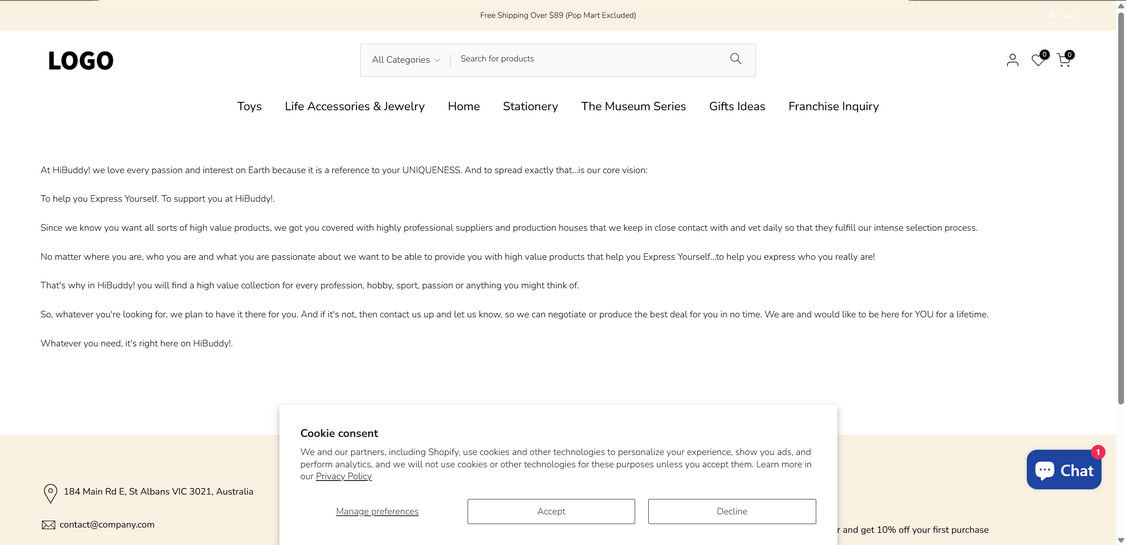The image size is (1126, 545).
Task: Click text 'Whatever you need, it's right here'
Action: [x=136, y=343]
